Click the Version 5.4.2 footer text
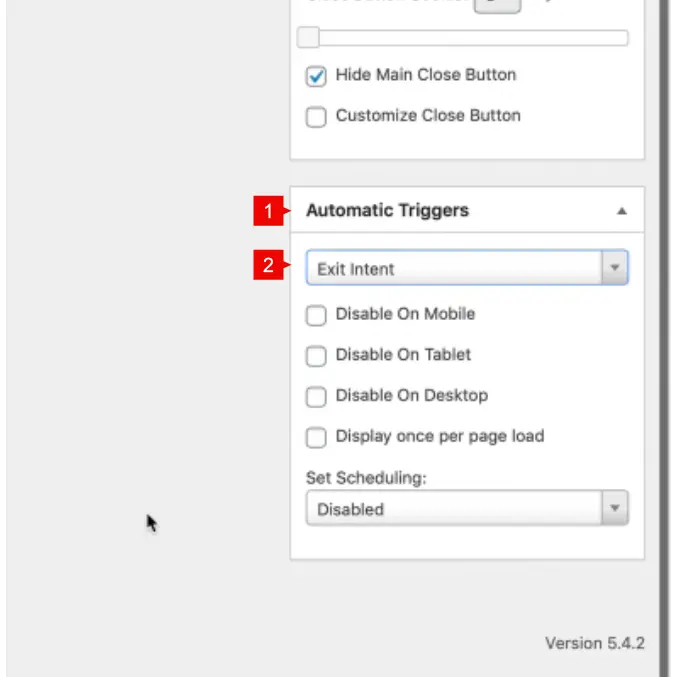 594,643
